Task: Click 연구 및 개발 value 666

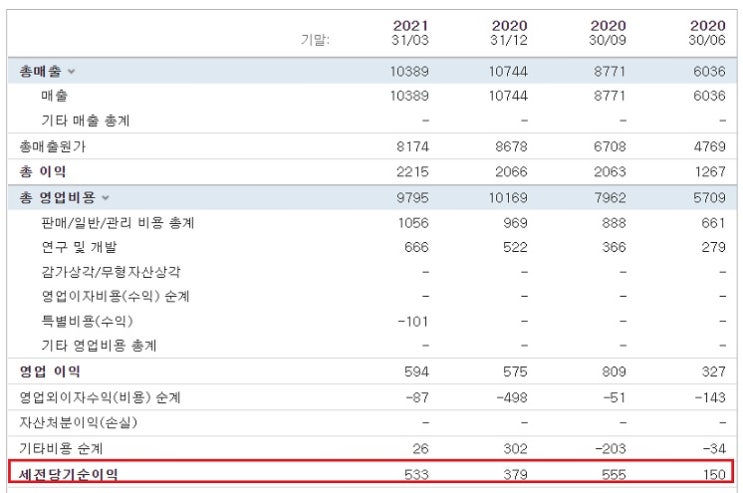Action: click(417, 247)
